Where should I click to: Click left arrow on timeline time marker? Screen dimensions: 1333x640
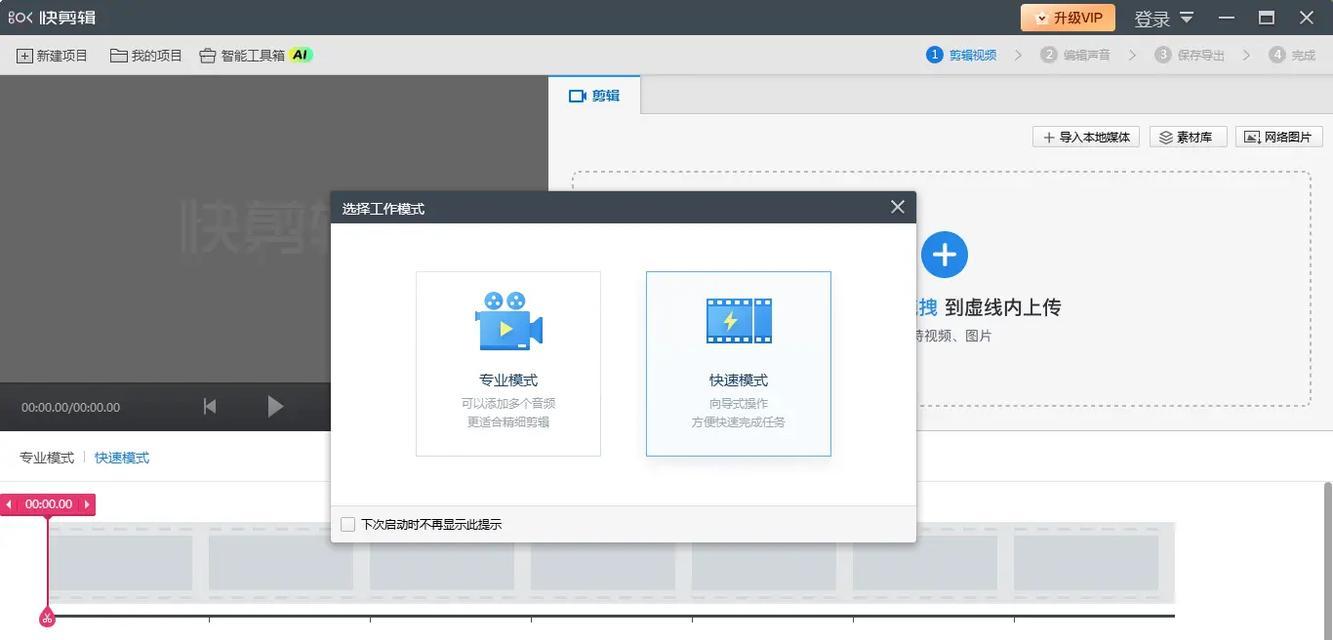9,505
